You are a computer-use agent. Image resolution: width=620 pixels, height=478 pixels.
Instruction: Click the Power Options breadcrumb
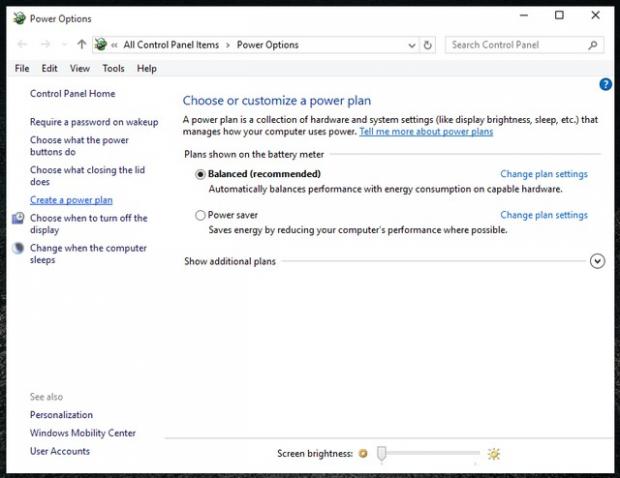(268, 45)
